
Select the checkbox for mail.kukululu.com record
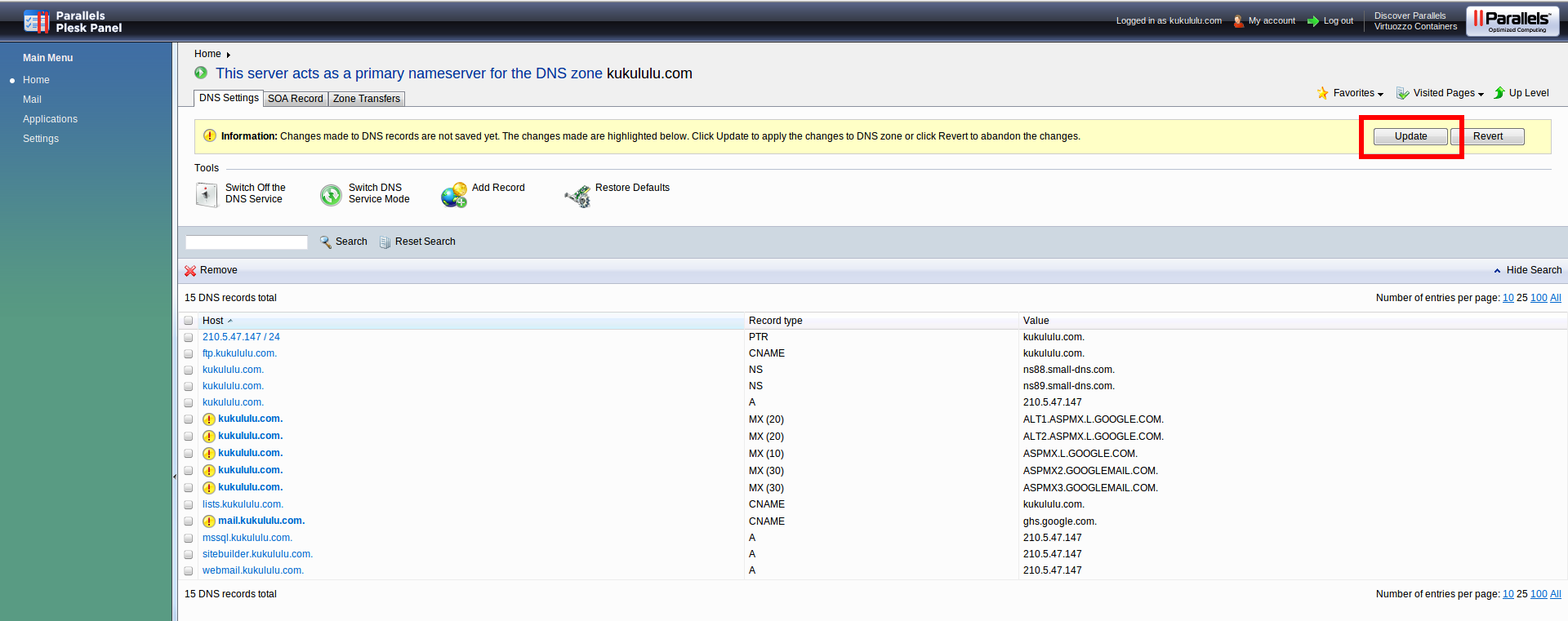click(189, 521)
